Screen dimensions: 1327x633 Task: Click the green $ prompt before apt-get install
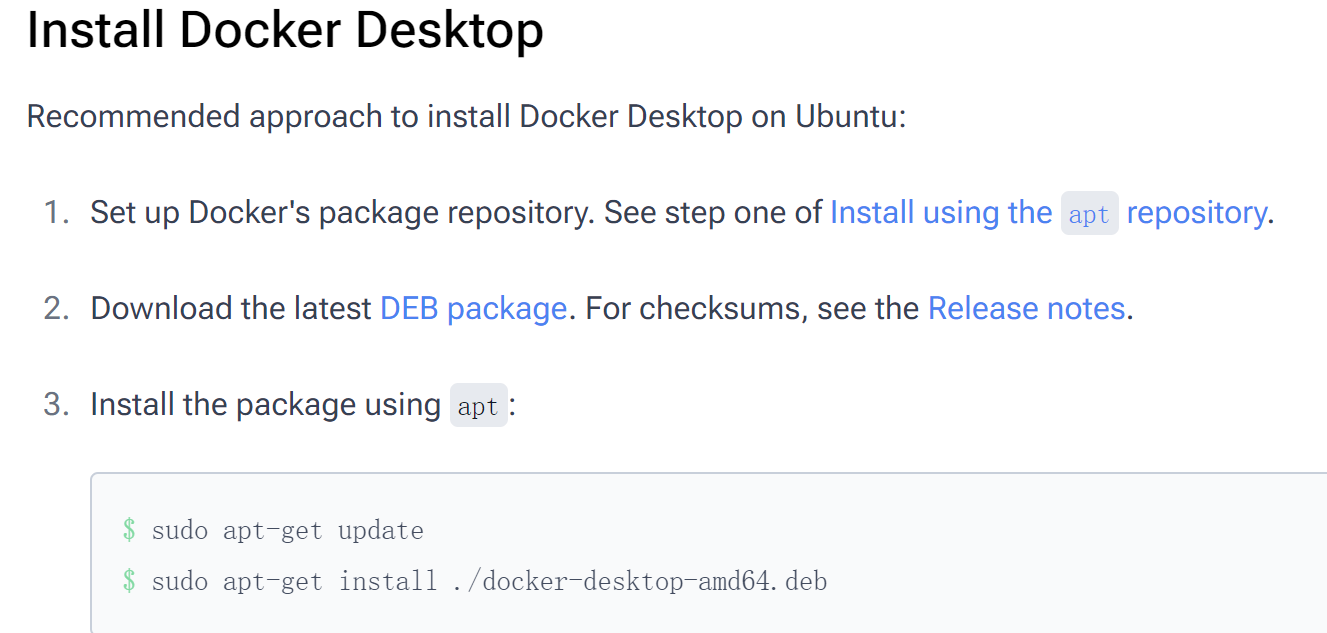(x=129, y=581)
